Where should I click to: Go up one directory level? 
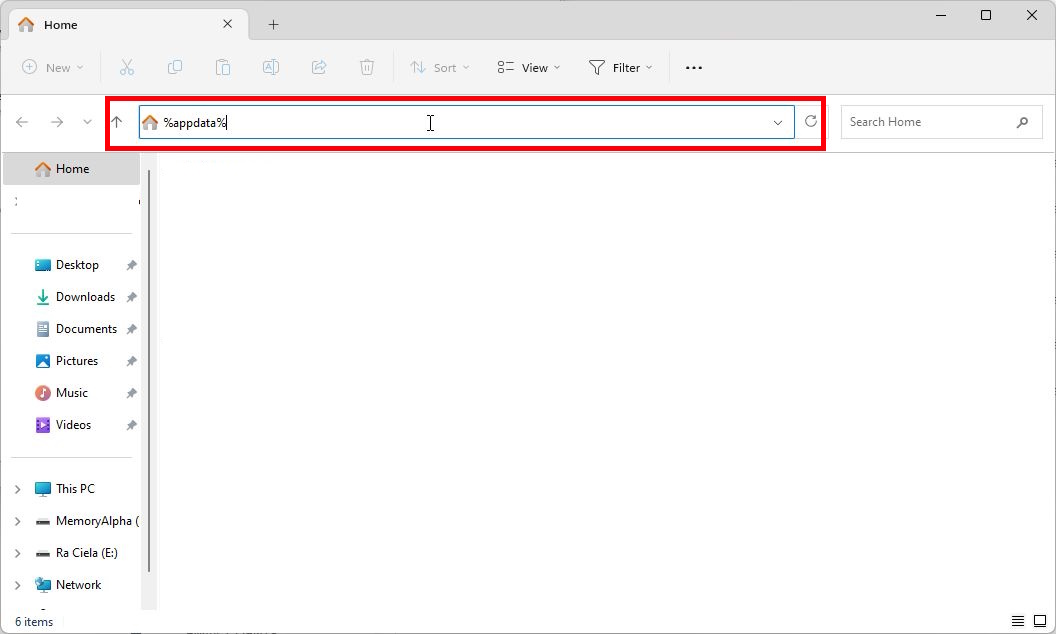(117, 122)
